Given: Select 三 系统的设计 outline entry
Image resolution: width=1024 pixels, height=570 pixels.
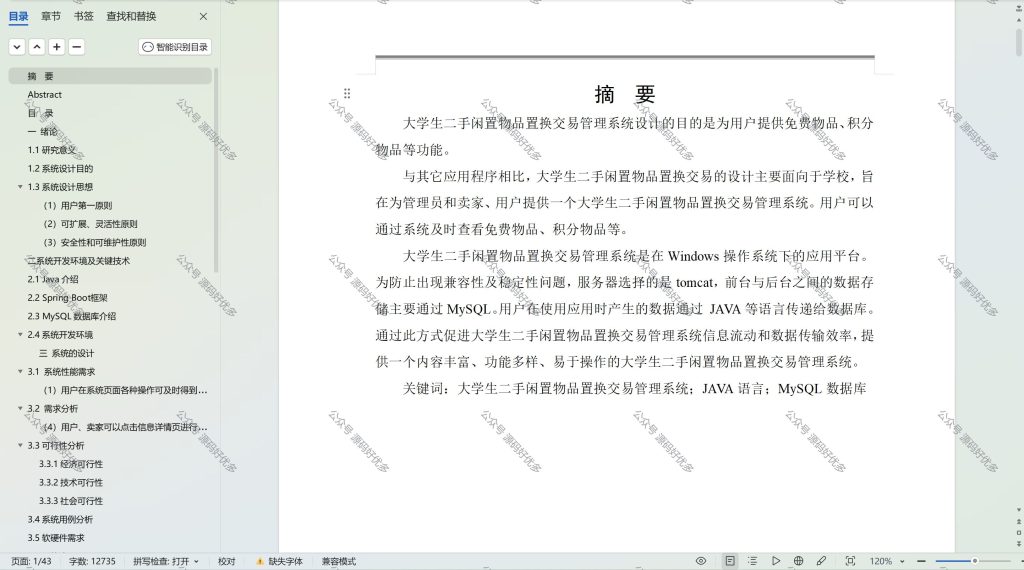Looking at the screenshot, I should coord(67,353).
